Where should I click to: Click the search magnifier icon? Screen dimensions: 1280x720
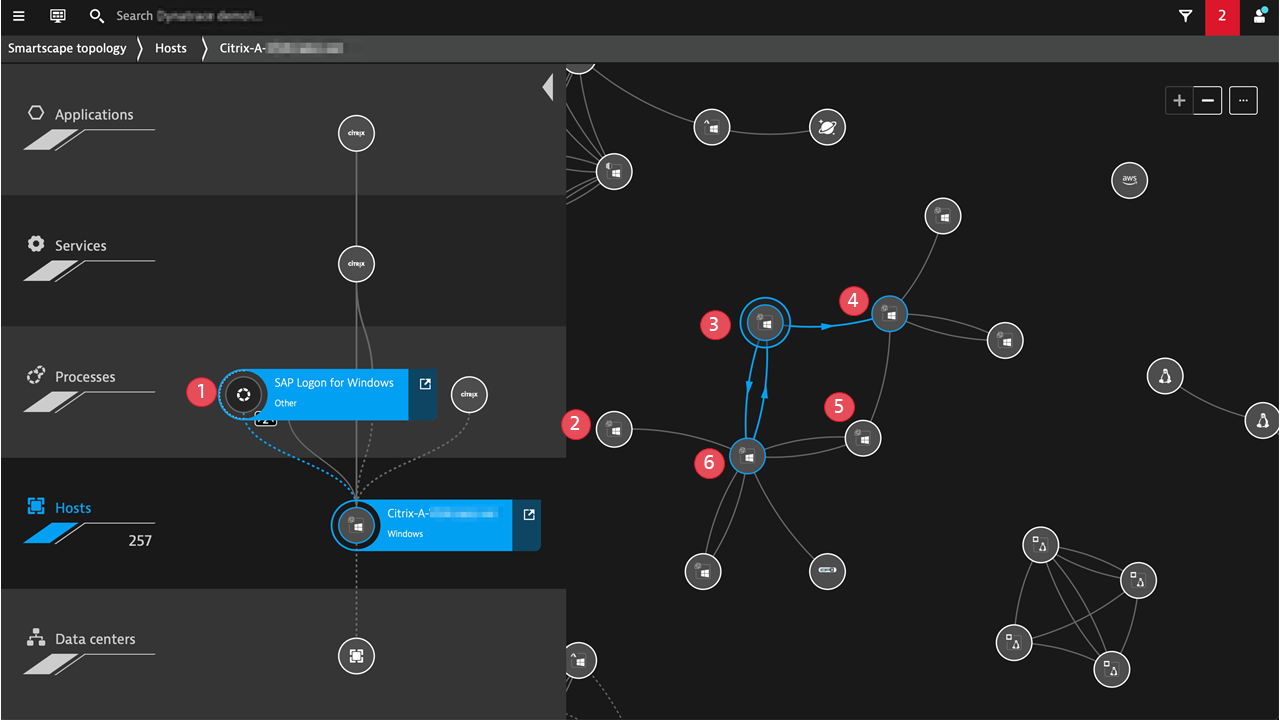coord(97,16)
